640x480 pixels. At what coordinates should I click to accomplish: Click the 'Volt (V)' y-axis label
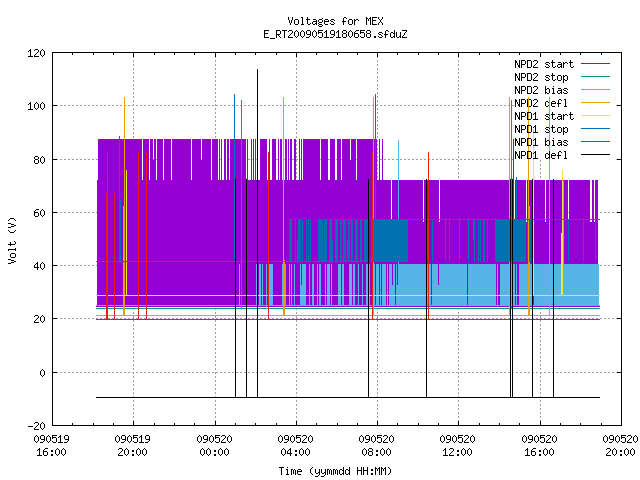coord(12,240)
